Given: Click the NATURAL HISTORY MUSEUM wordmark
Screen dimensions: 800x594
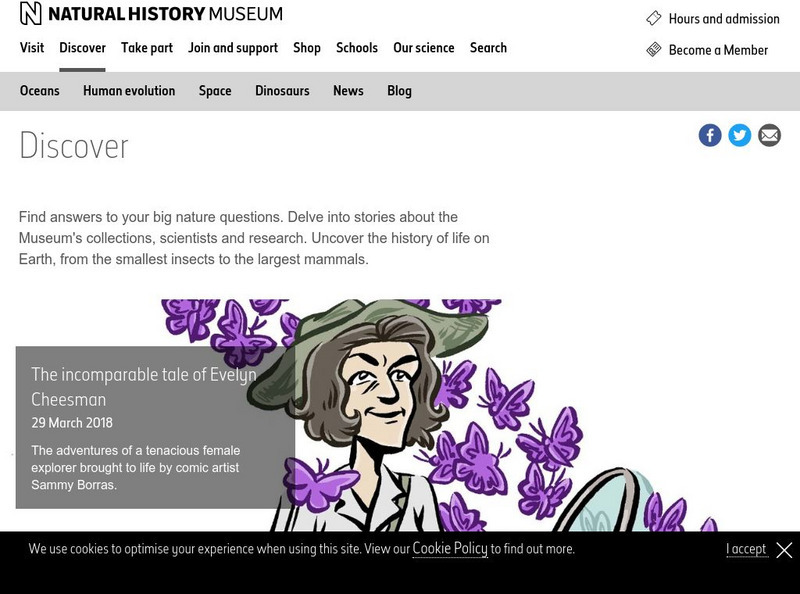Looking at the screenshot, I should (165, 14).
